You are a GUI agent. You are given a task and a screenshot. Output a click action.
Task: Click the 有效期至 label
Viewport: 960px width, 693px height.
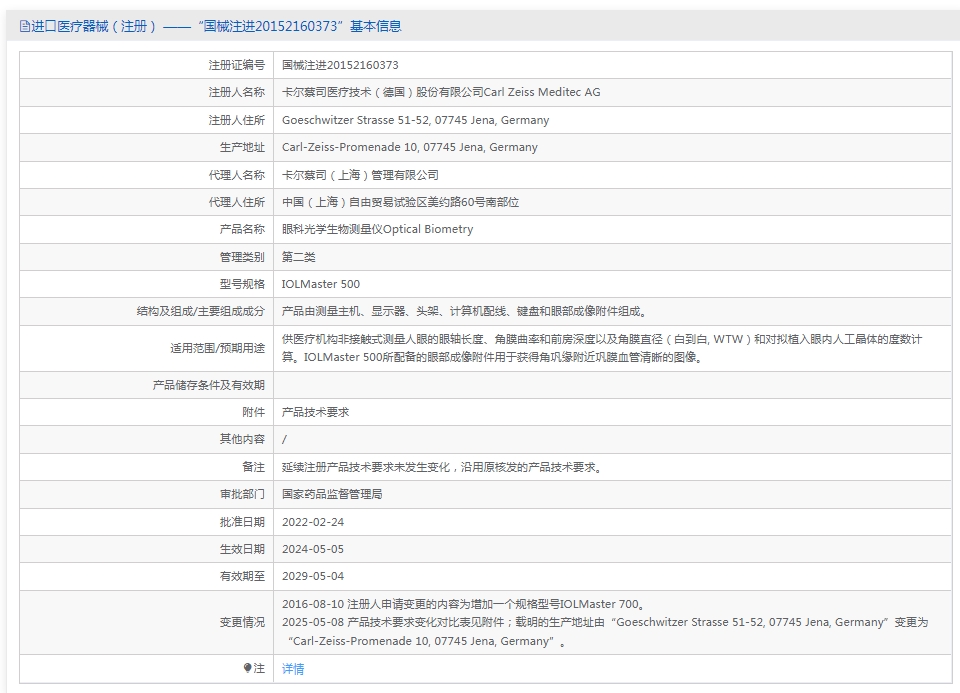pos(242,576)
